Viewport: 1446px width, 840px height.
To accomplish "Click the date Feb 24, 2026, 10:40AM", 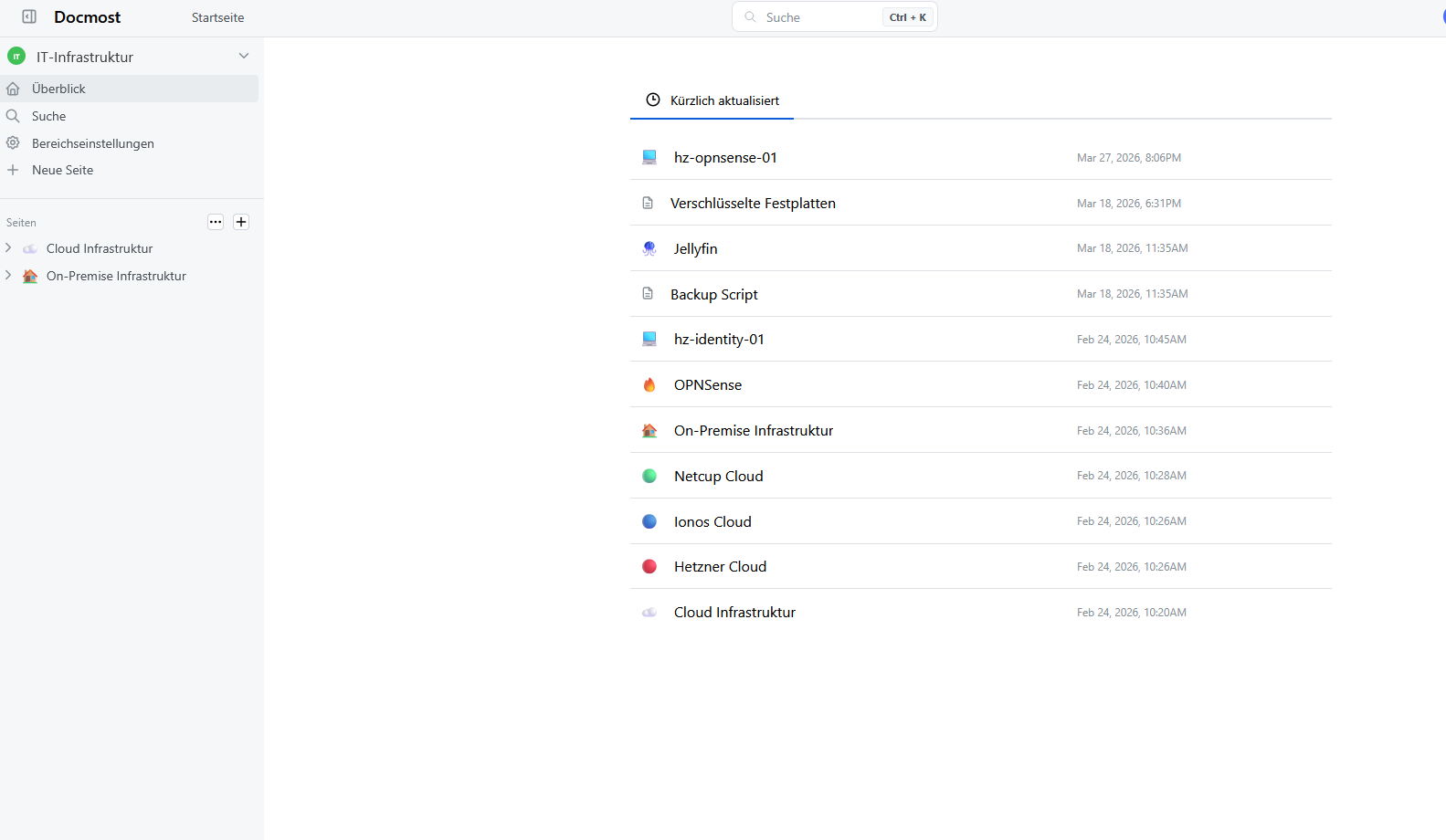I will click(1132, 385).
